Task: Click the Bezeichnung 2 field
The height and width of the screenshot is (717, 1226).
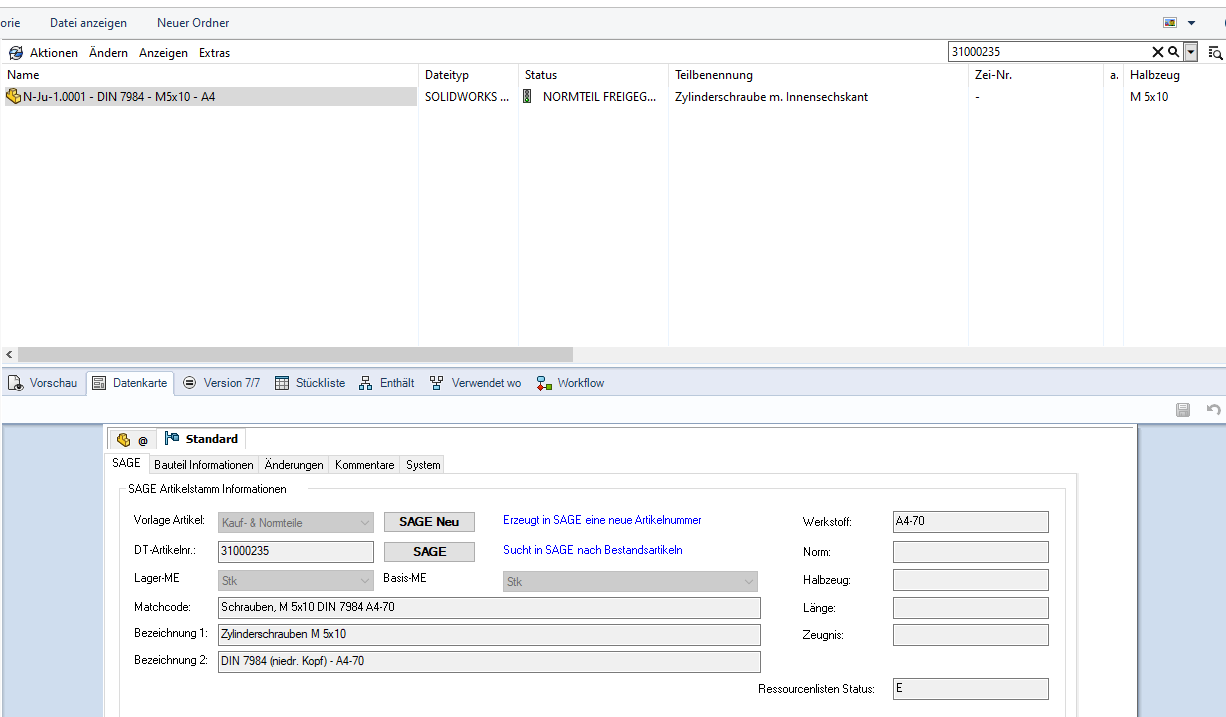Action: click(489, 662)
